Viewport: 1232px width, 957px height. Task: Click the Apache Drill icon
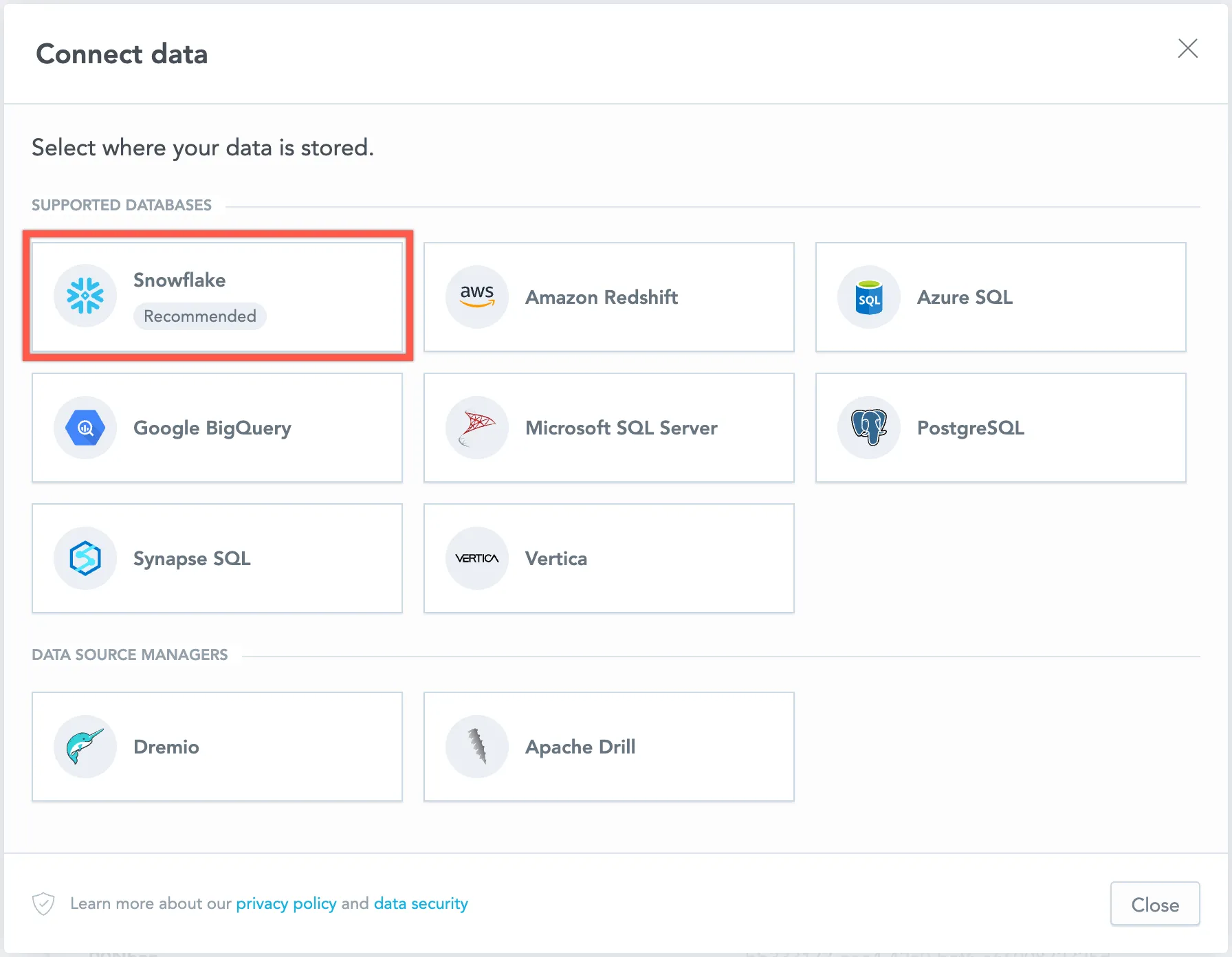pyautogui.click(x=476, y=746)
